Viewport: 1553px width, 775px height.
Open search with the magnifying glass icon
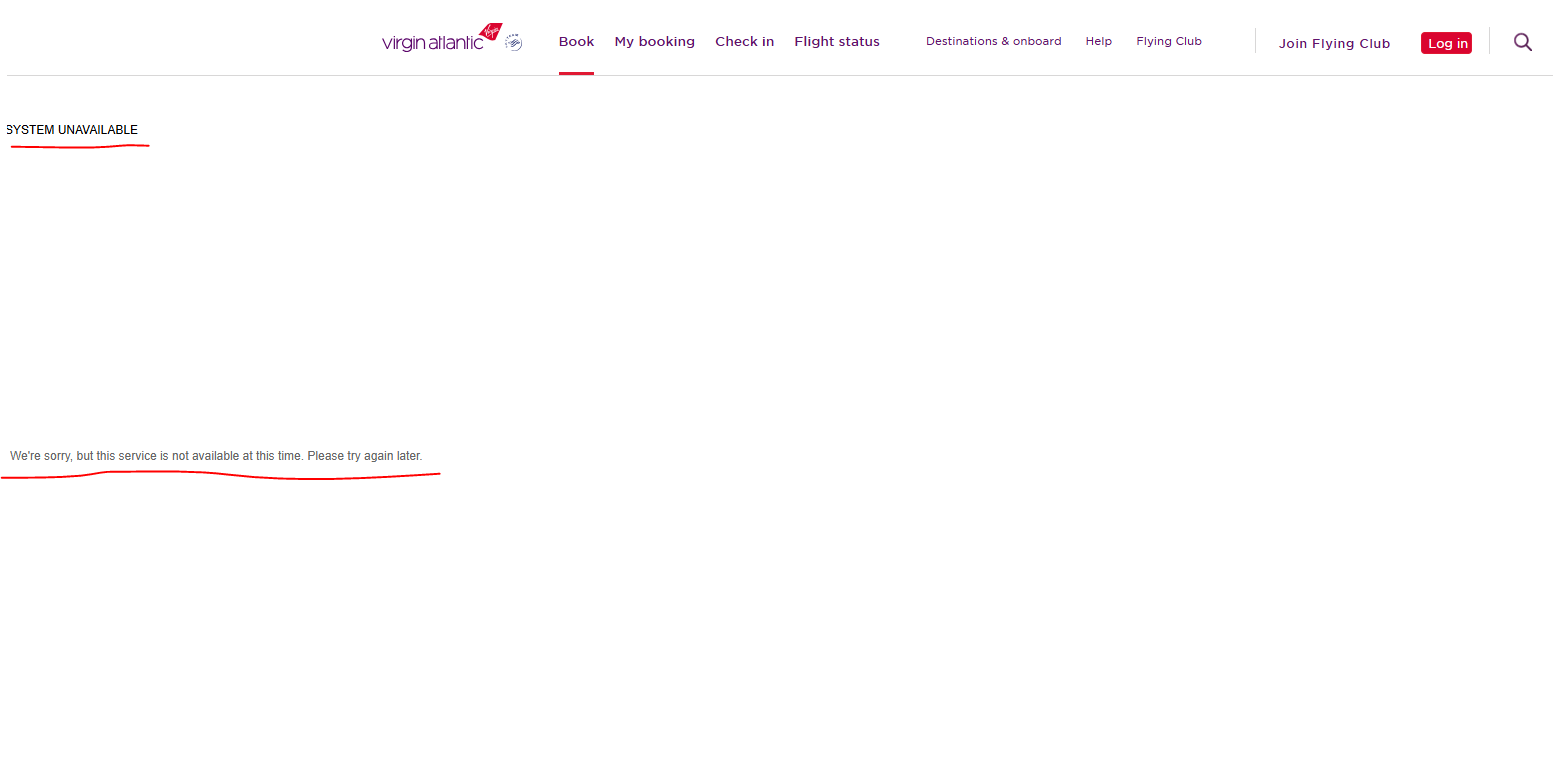1522,42
